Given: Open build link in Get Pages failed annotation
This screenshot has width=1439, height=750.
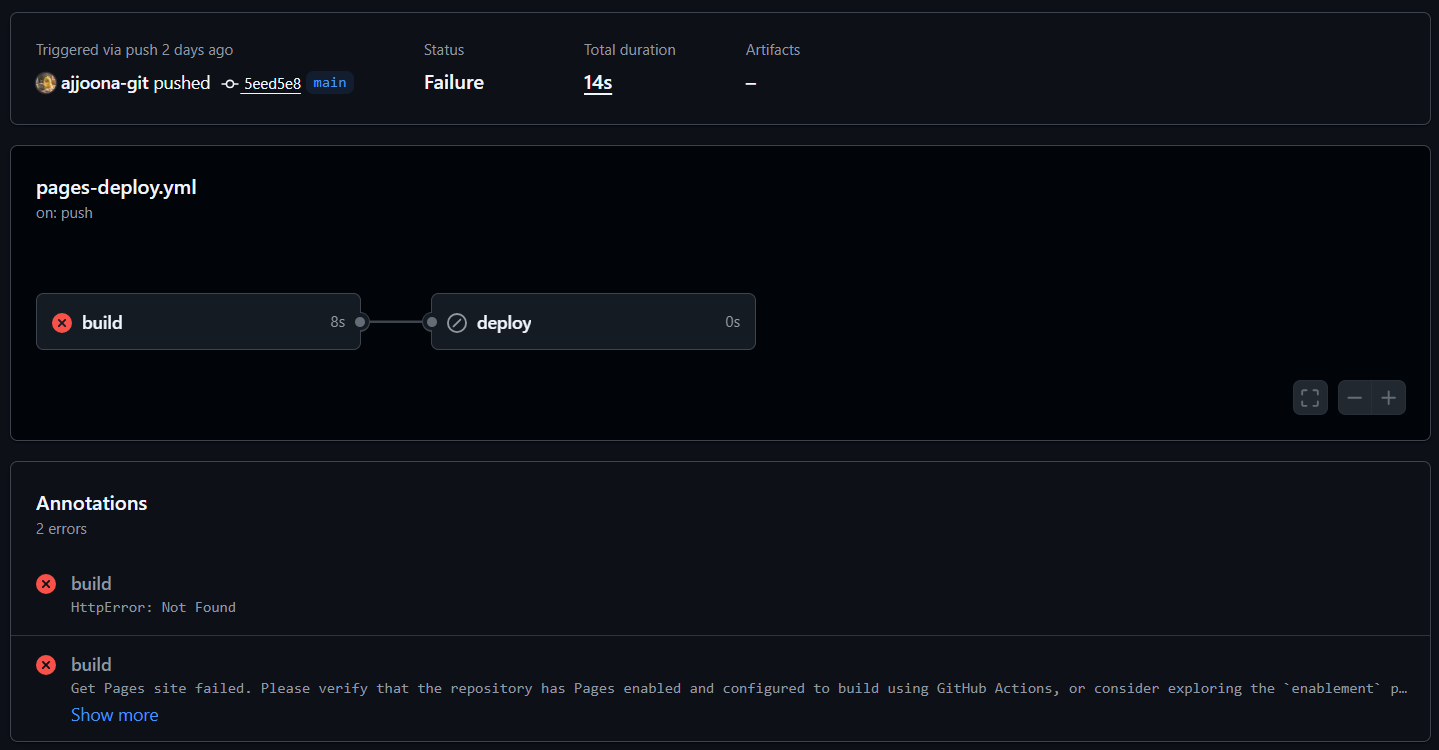Looking at the screenshot, I should pos(91,665).
